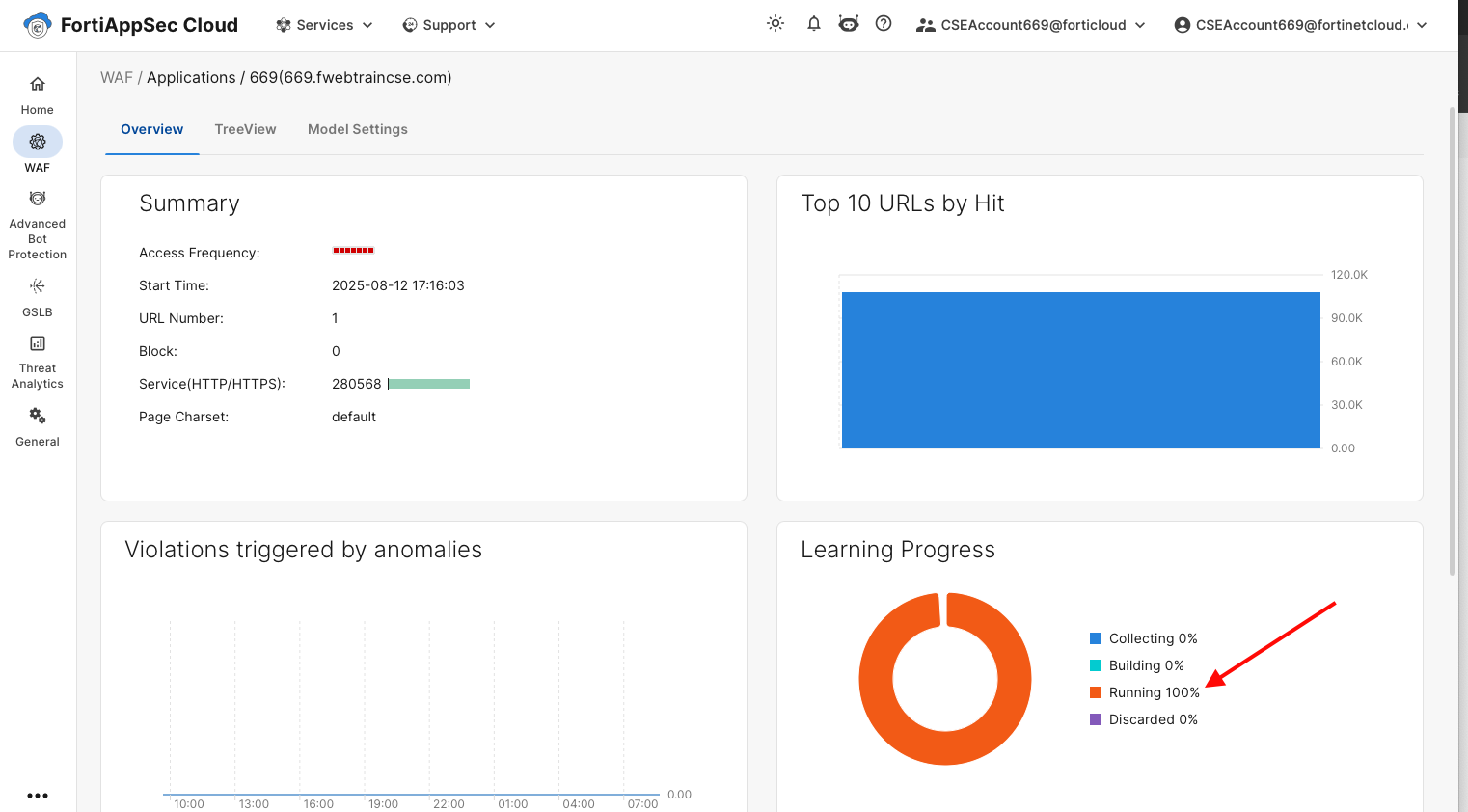Image resolution: width=1468 pixels, height=812 pixels.
Task: Click the Summary panel heading
Action: (189, 203)
